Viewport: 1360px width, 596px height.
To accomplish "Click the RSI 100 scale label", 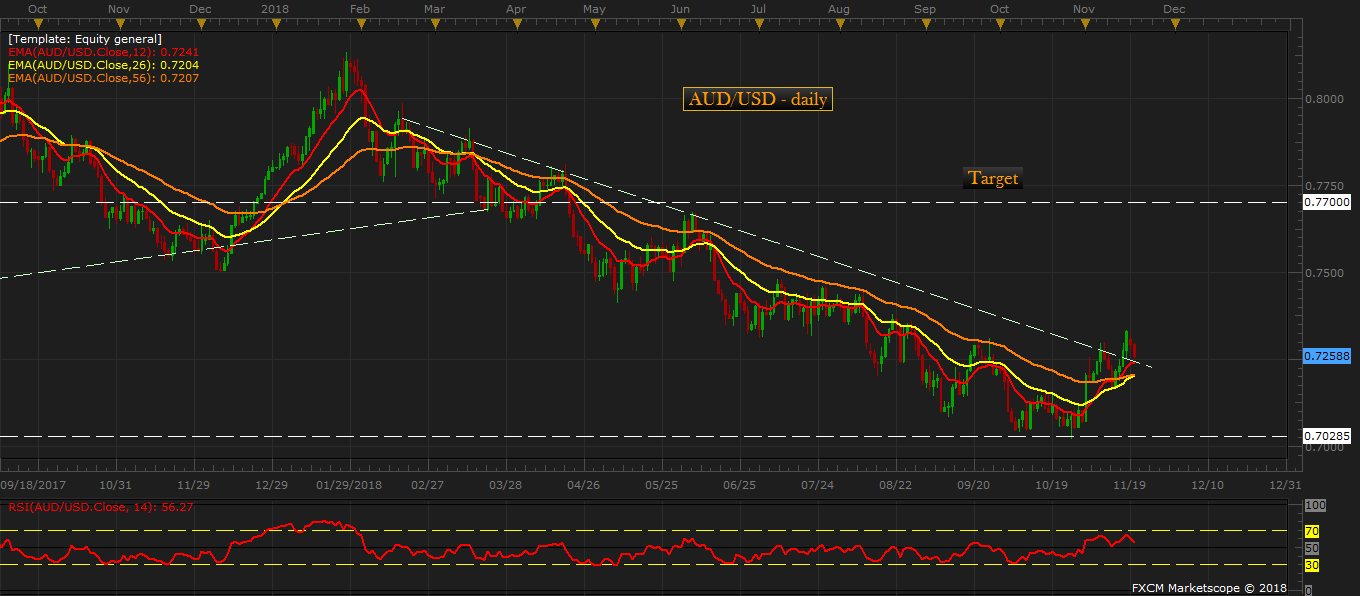I will (1315, 506).
